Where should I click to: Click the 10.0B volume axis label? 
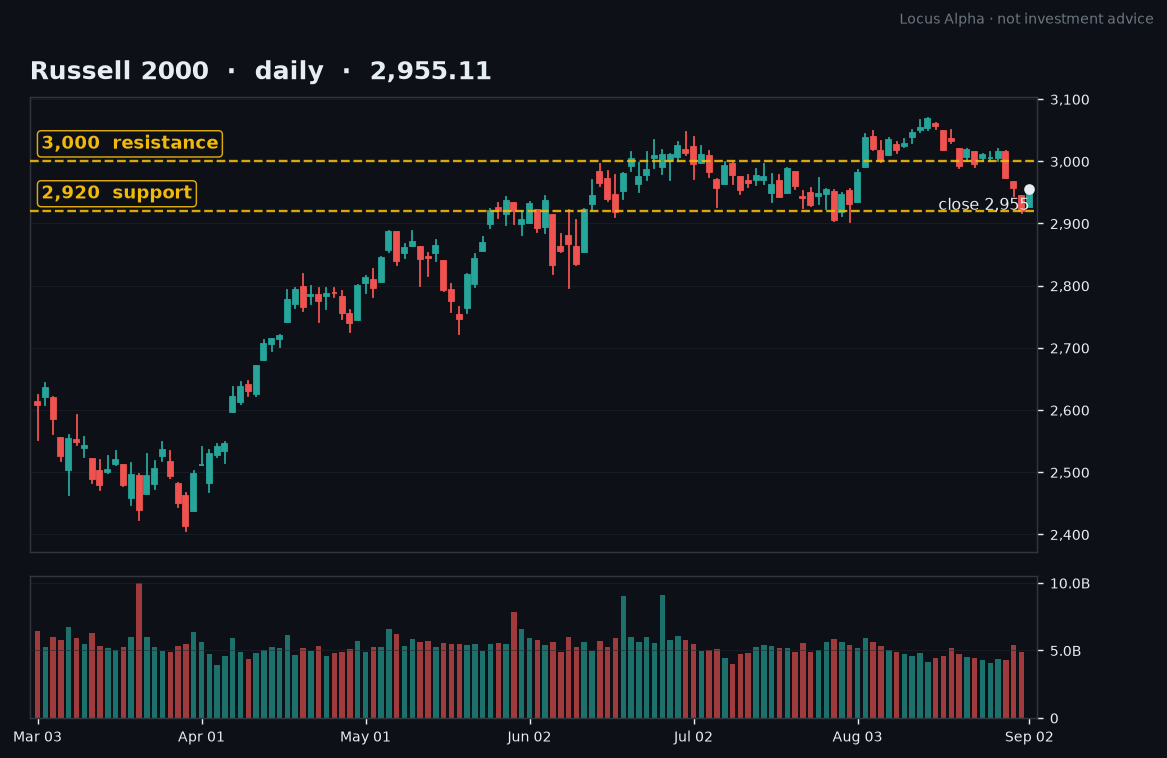click(1070, 584)
